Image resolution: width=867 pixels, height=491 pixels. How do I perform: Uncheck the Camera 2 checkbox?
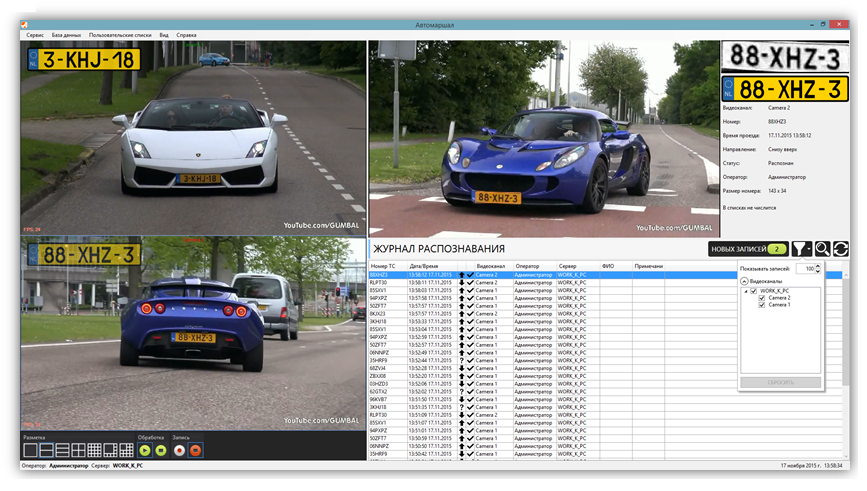[761, 298]
